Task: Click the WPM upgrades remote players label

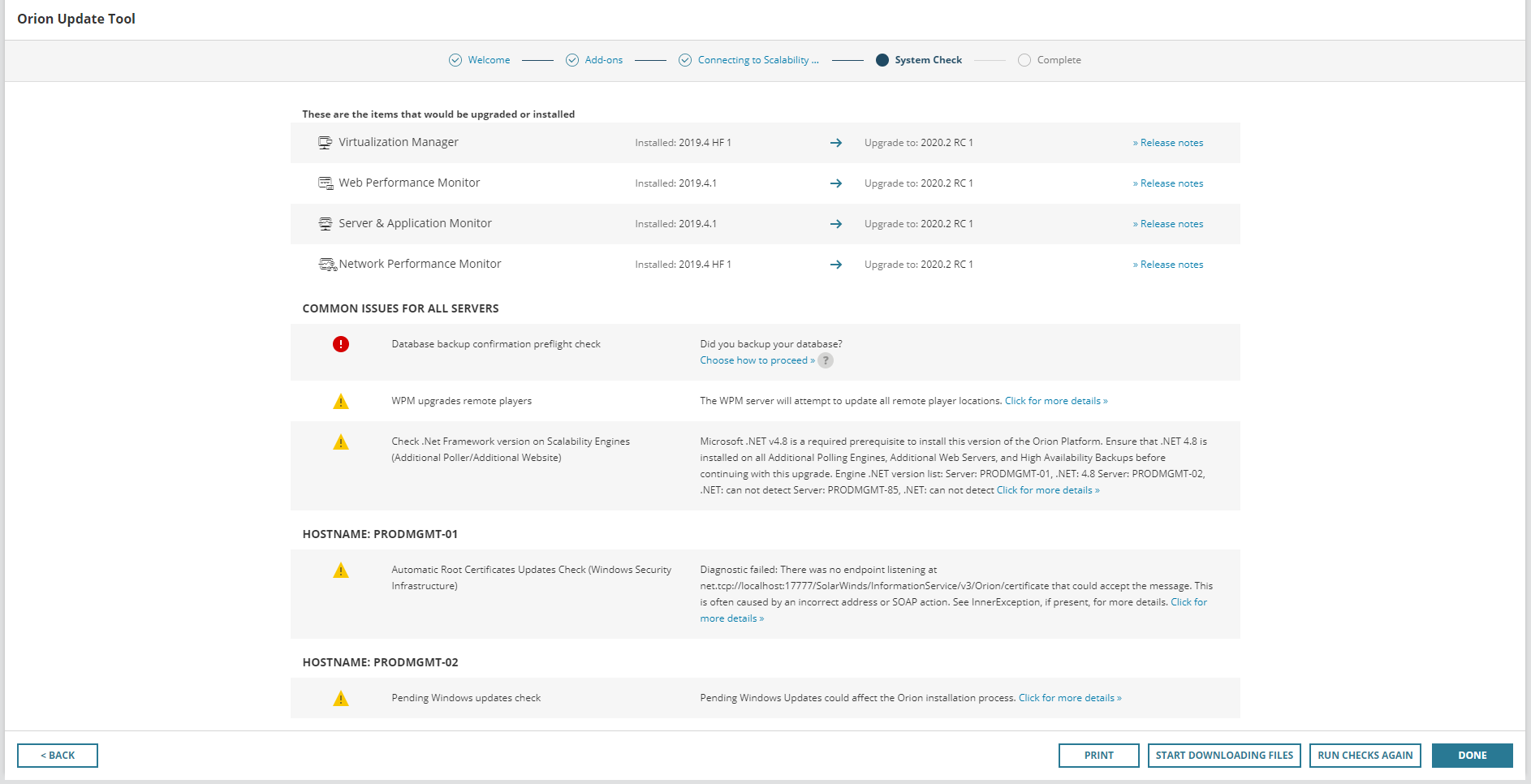Action: [x=462, y=401]
